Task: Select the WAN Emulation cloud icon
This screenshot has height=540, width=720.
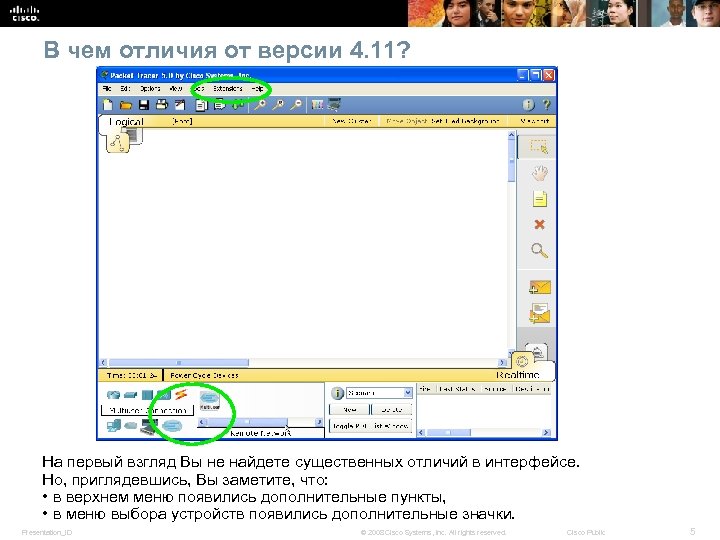Action: tap(131, 426)
